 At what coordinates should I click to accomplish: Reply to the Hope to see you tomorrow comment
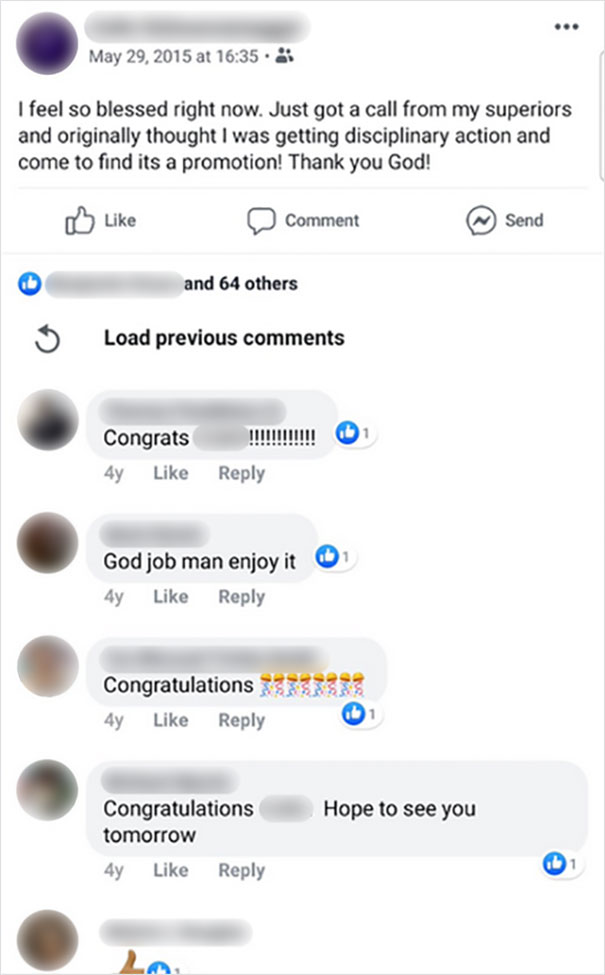[241, 870]
